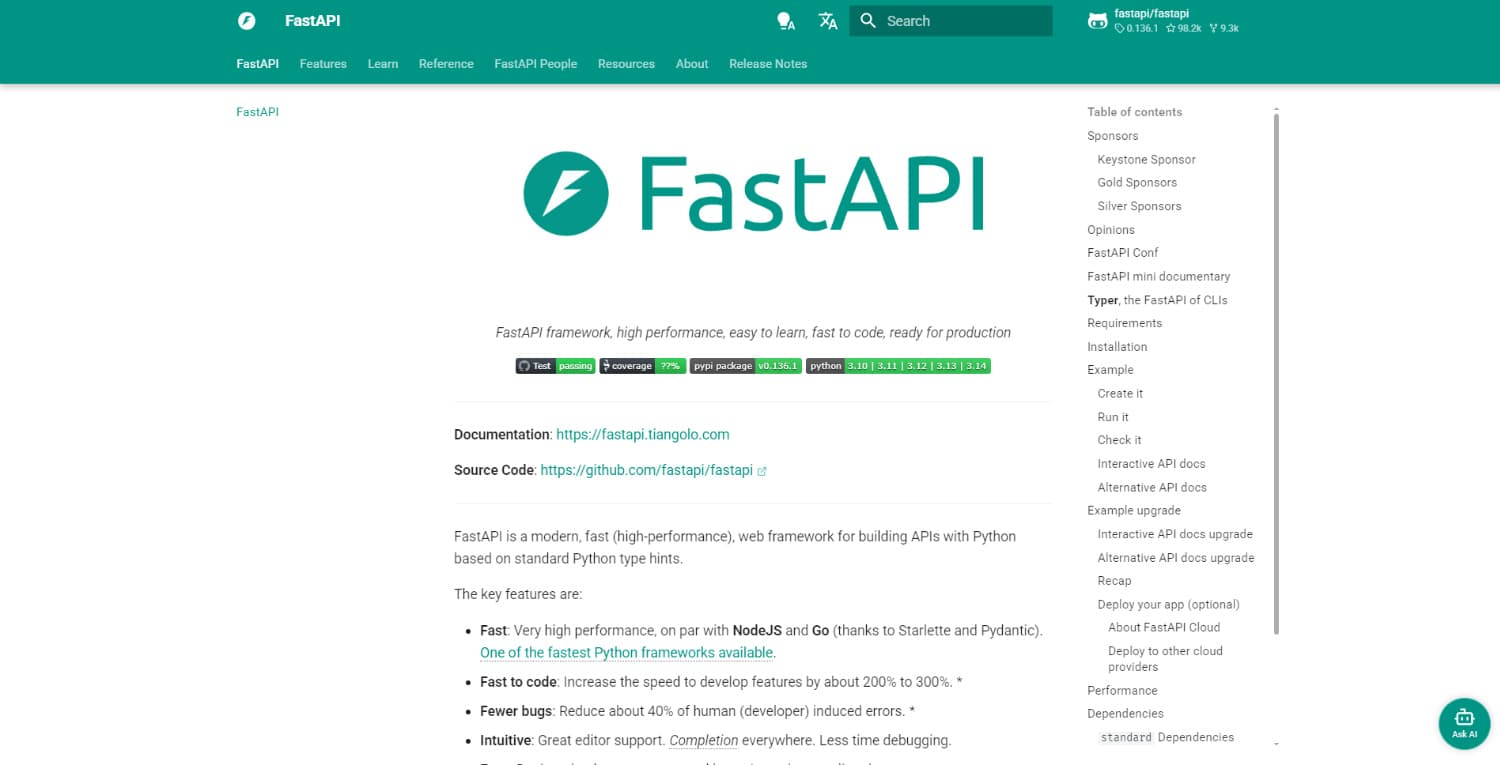Screen dimensions: 1500x765
Task: Open the FastAPI People tab
Action: [x=536, y=64]
